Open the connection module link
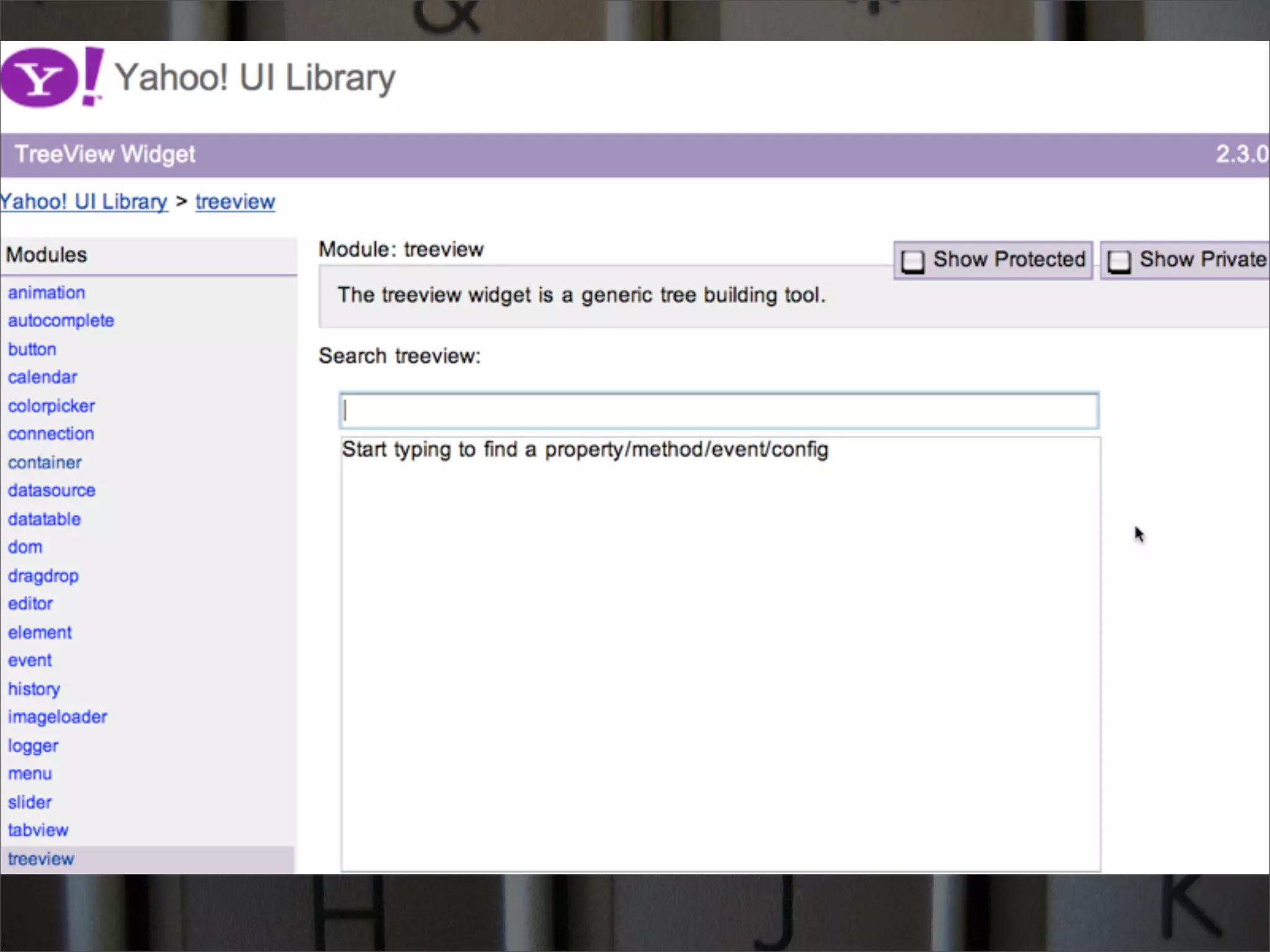Image resolution: width=1270 pixels, height=952 pixels. coord(51,434)
